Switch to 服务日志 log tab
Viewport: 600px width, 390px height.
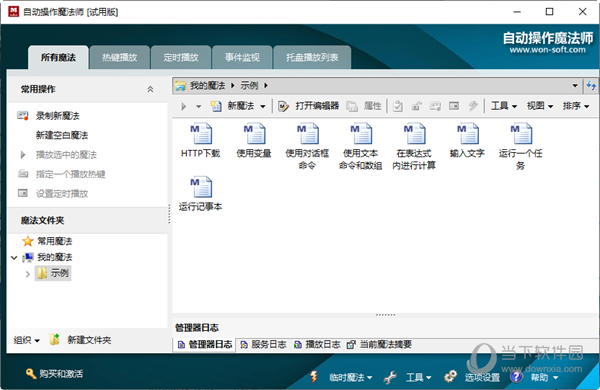coord(263,344)
